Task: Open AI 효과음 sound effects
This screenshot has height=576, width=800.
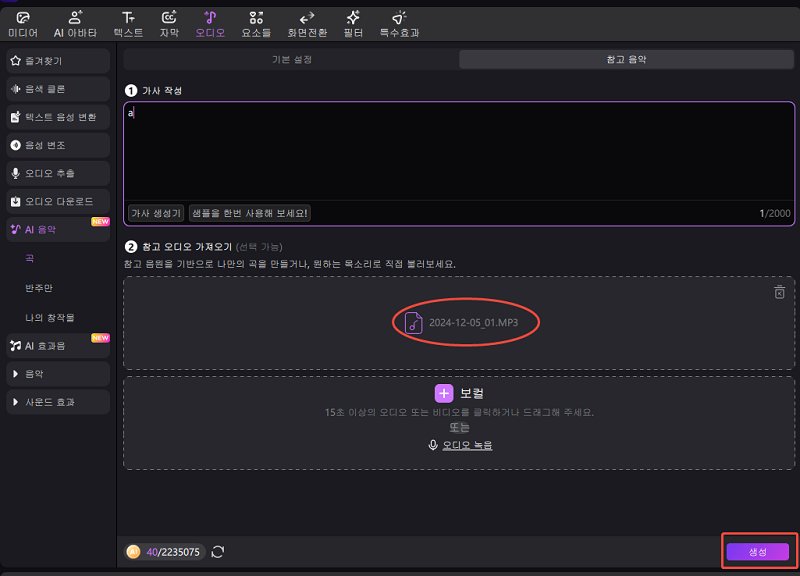Action: coord(58,345)
